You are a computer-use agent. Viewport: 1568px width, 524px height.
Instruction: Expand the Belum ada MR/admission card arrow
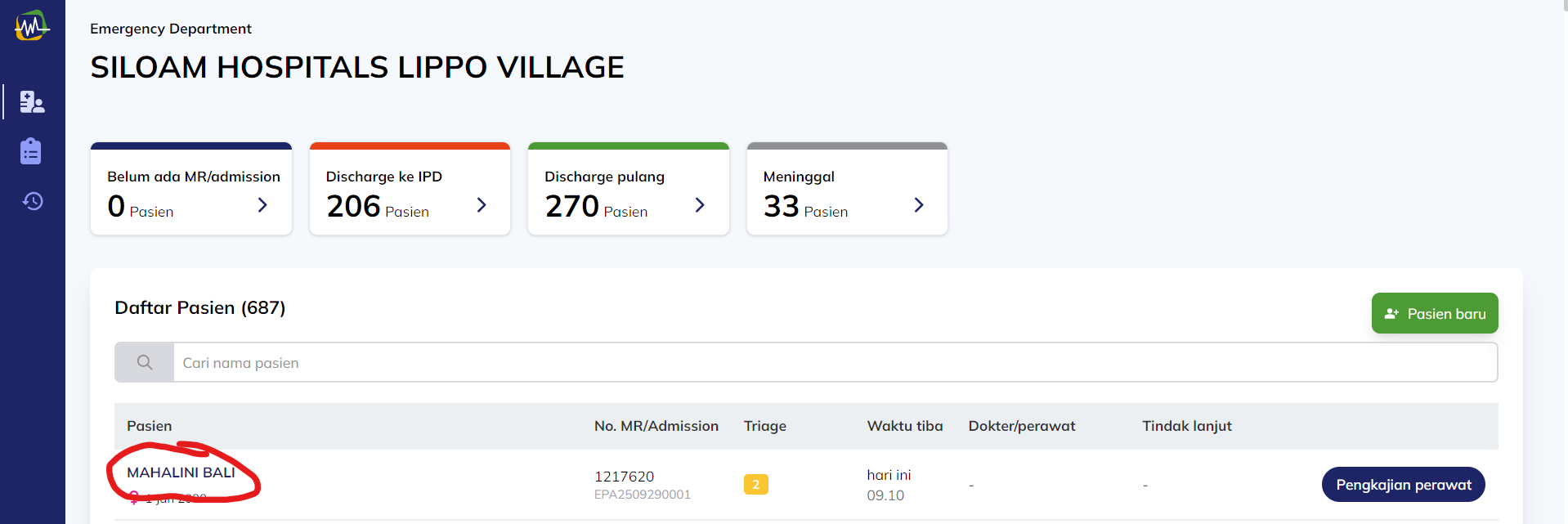262,205
